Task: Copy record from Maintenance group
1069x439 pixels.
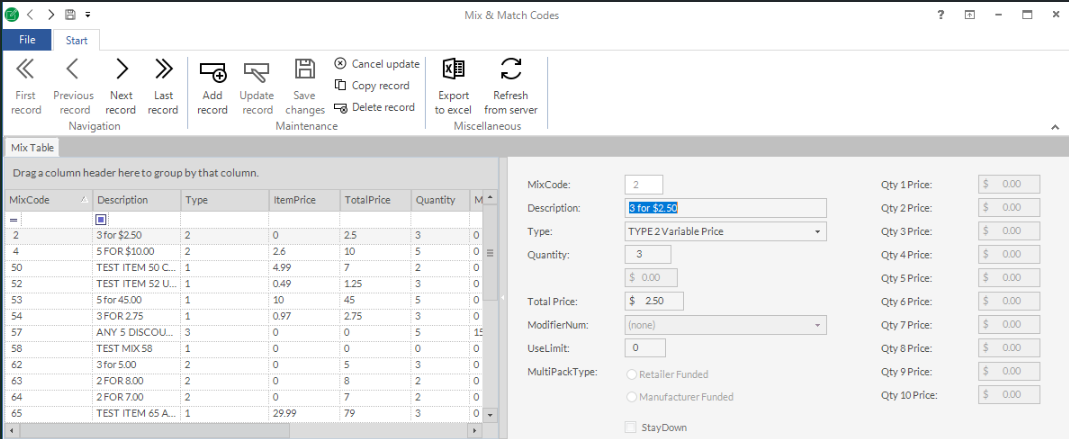Action: [x=373, y=86]
